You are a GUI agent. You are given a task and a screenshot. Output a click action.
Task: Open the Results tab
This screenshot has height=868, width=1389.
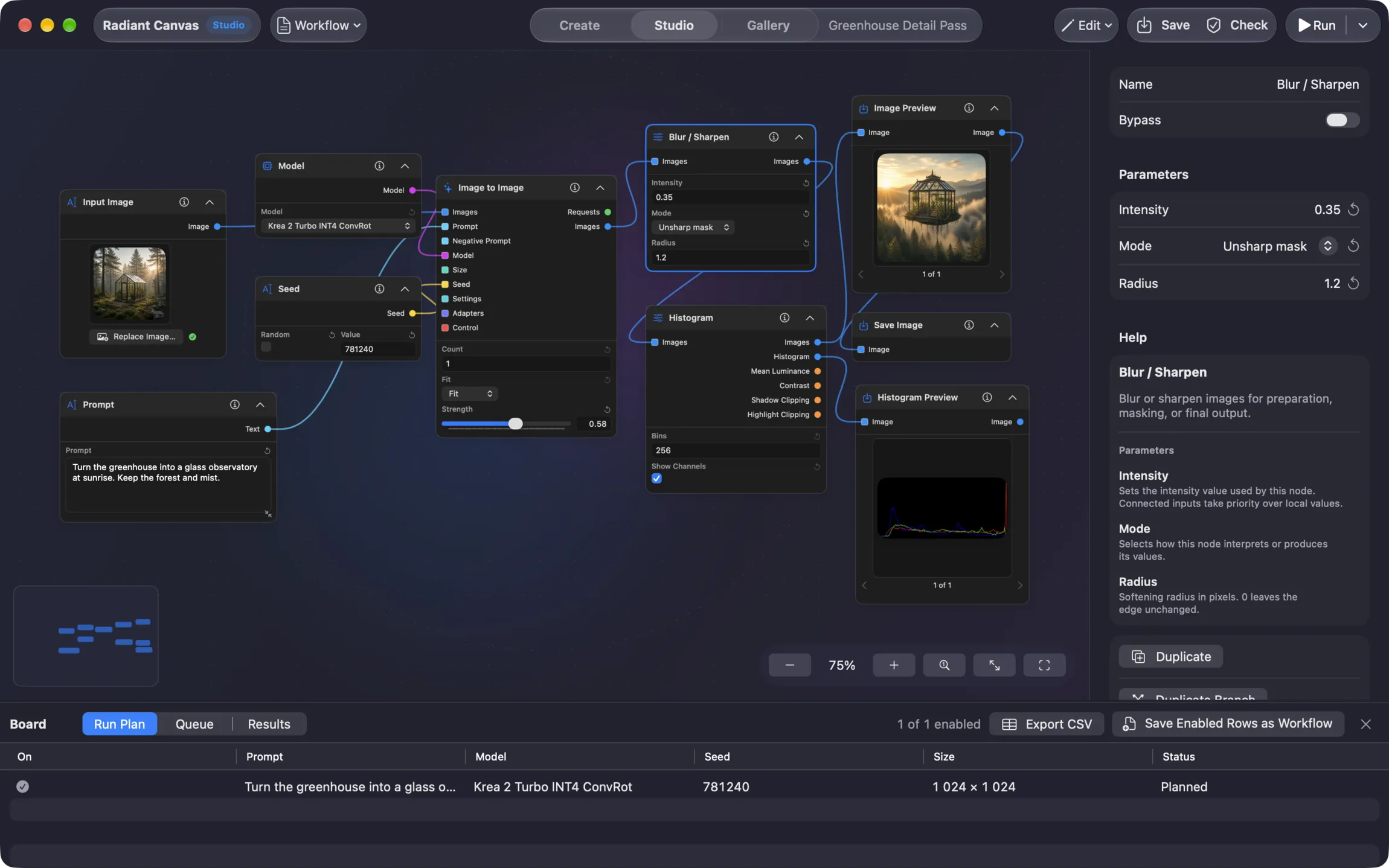[x=269, y=724]
